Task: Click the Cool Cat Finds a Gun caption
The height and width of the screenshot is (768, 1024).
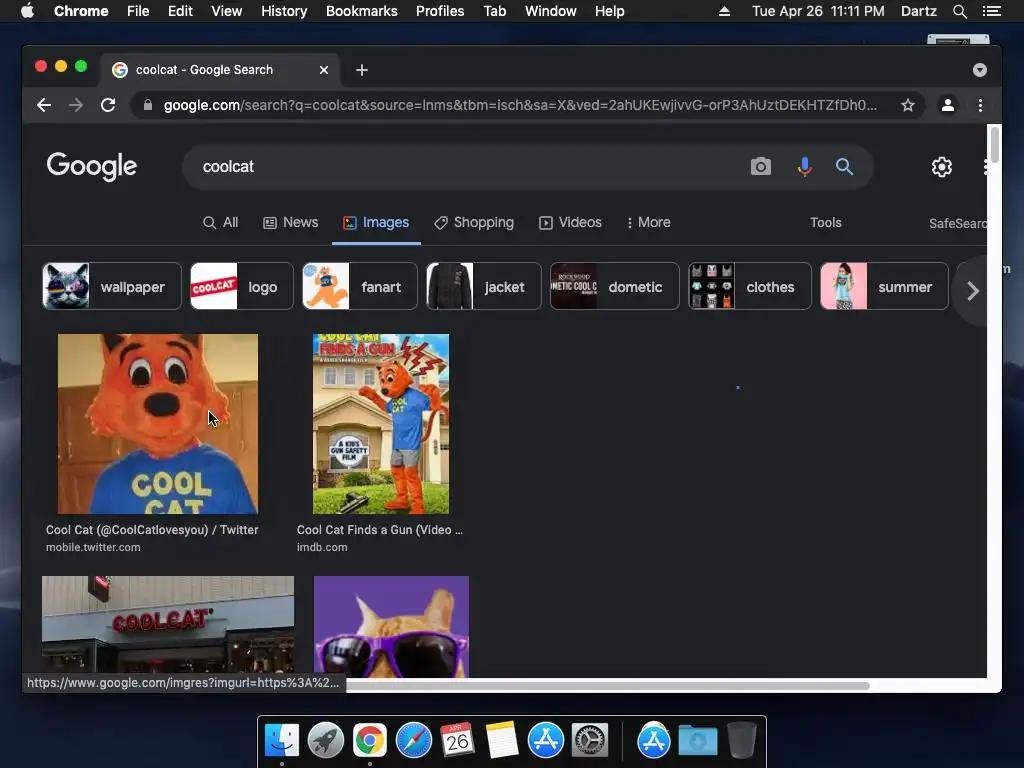Action: tap(379, 530)
